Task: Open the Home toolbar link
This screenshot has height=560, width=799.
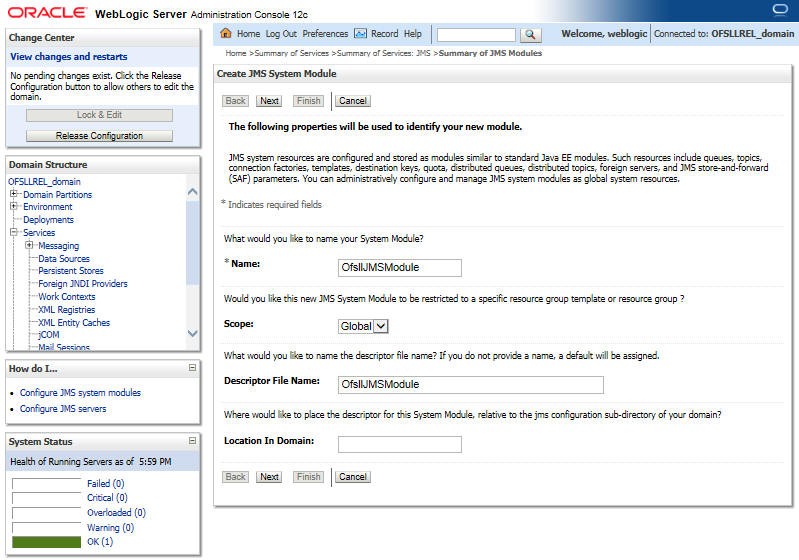Action: click(x=248, y=34)
